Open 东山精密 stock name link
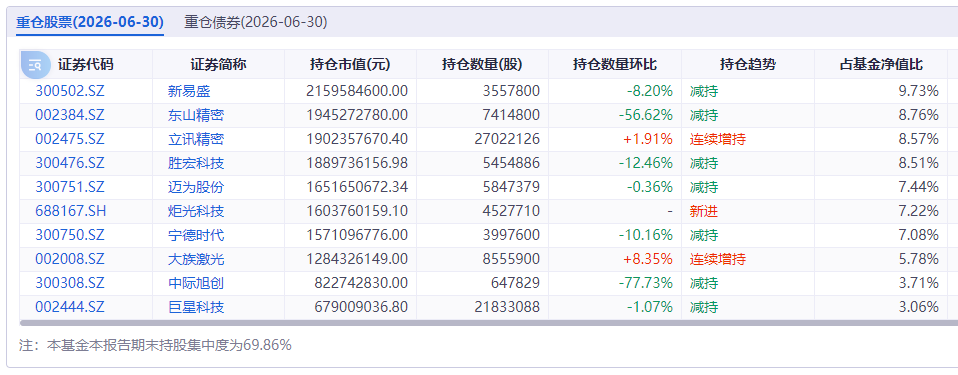958x375 pixels. [x=196, y=115]
